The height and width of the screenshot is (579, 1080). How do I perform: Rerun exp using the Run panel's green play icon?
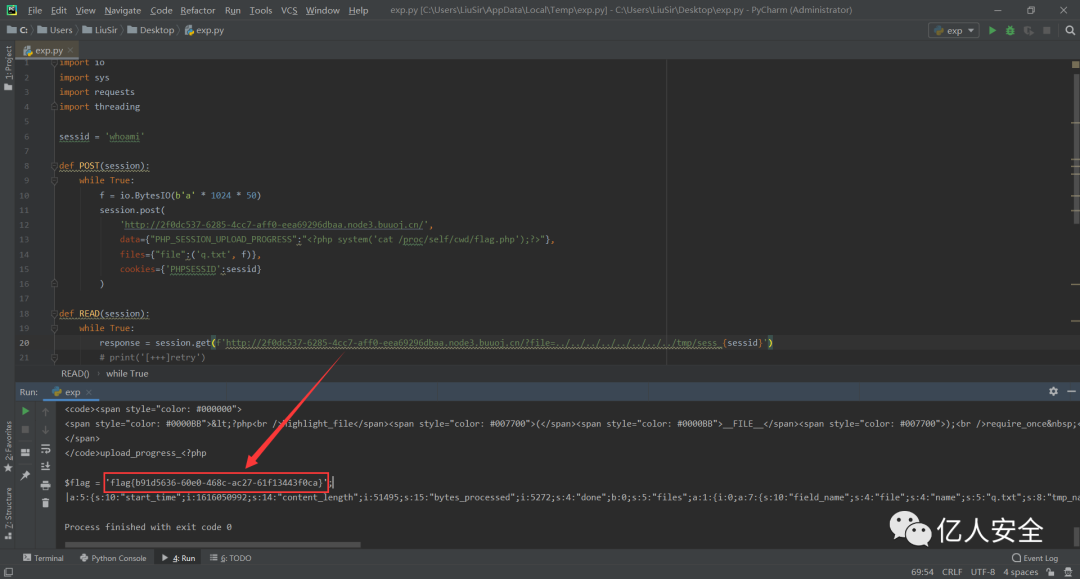[x=25, y=411]
